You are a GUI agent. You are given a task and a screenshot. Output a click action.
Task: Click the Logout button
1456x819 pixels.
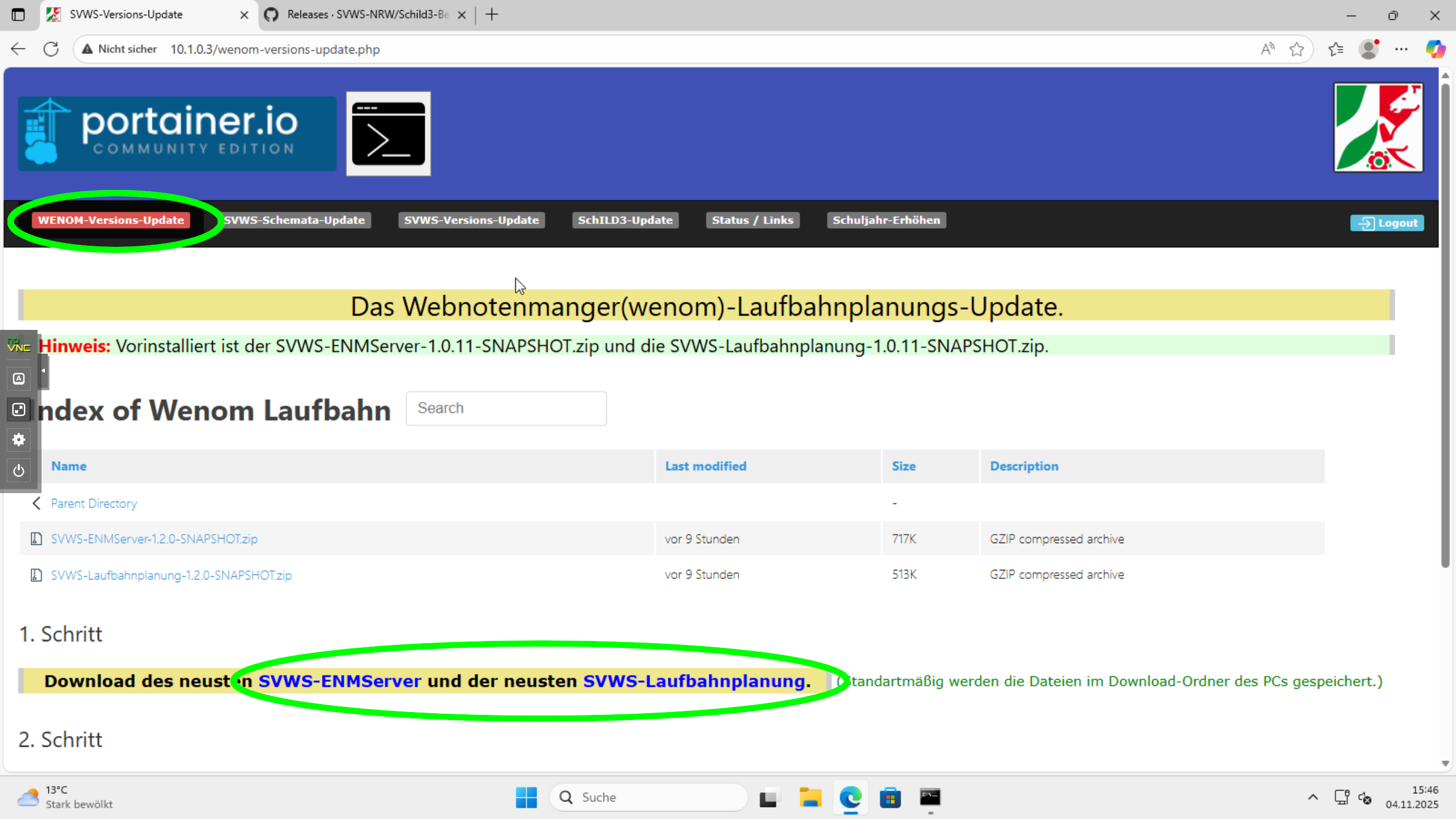(1387, 223)
